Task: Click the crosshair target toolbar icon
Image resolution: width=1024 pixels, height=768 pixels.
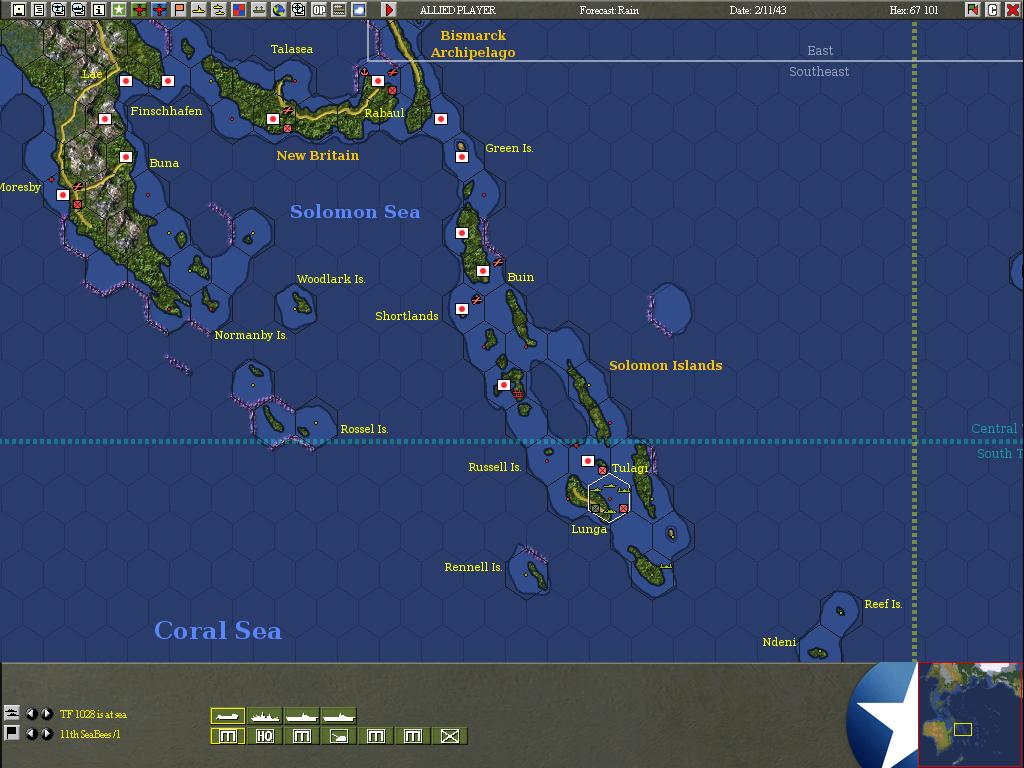Action: pos(299,10)
